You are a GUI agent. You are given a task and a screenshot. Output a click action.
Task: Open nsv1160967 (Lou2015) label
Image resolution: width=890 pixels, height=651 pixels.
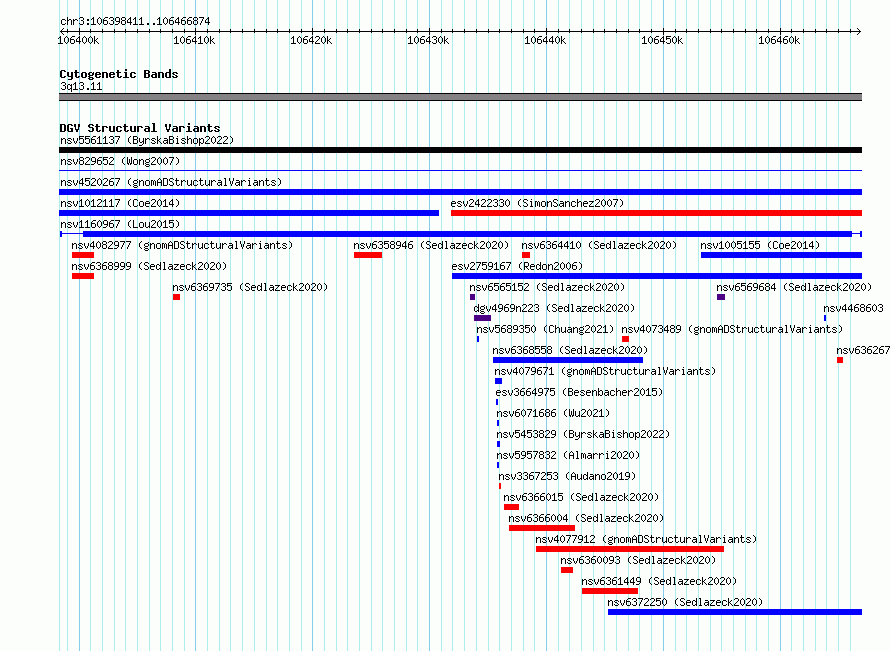tap(120, 224)
